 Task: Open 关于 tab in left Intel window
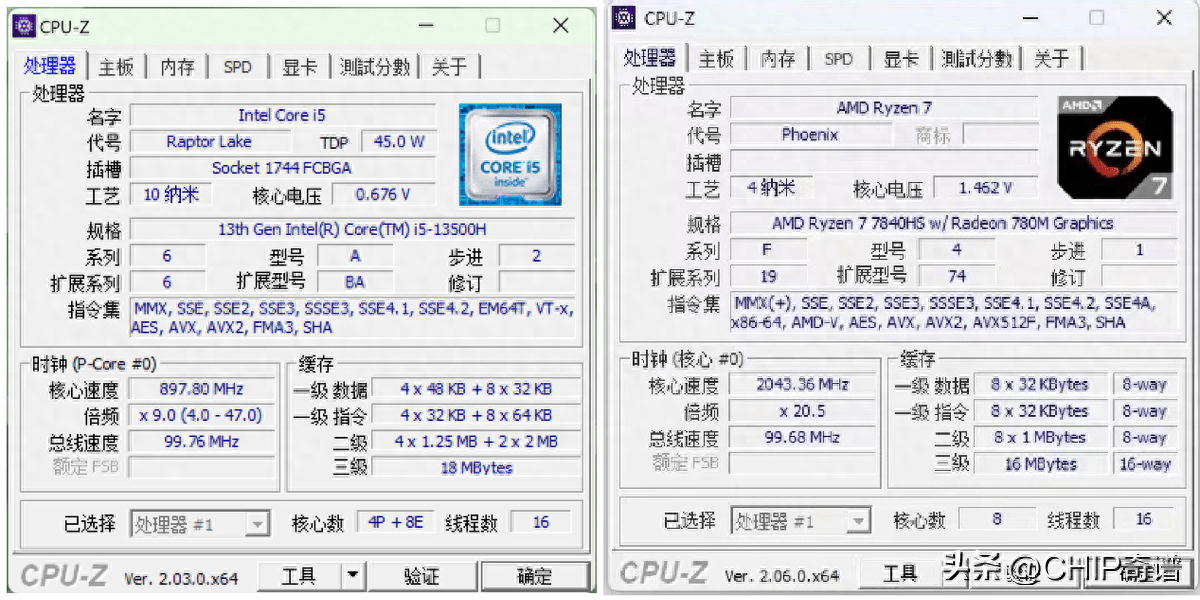449,67
